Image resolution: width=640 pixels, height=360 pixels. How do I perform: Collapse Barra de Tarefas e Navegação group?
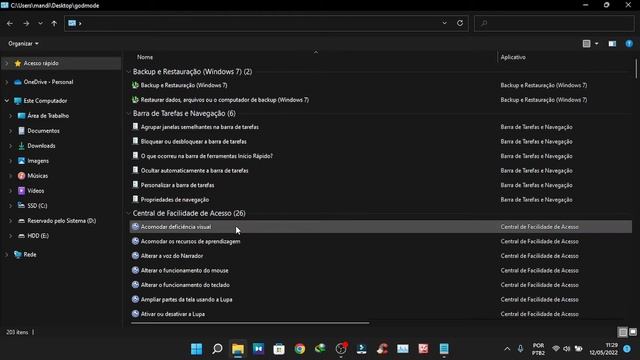tap(129, 113)
